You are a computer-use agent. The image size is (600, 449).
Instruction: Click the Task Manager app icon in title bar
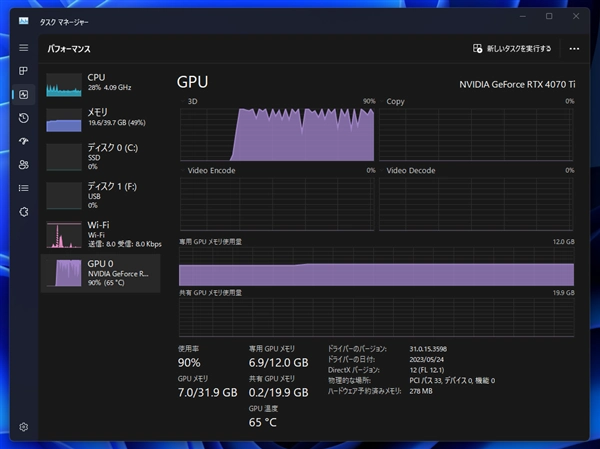[23, 21]
